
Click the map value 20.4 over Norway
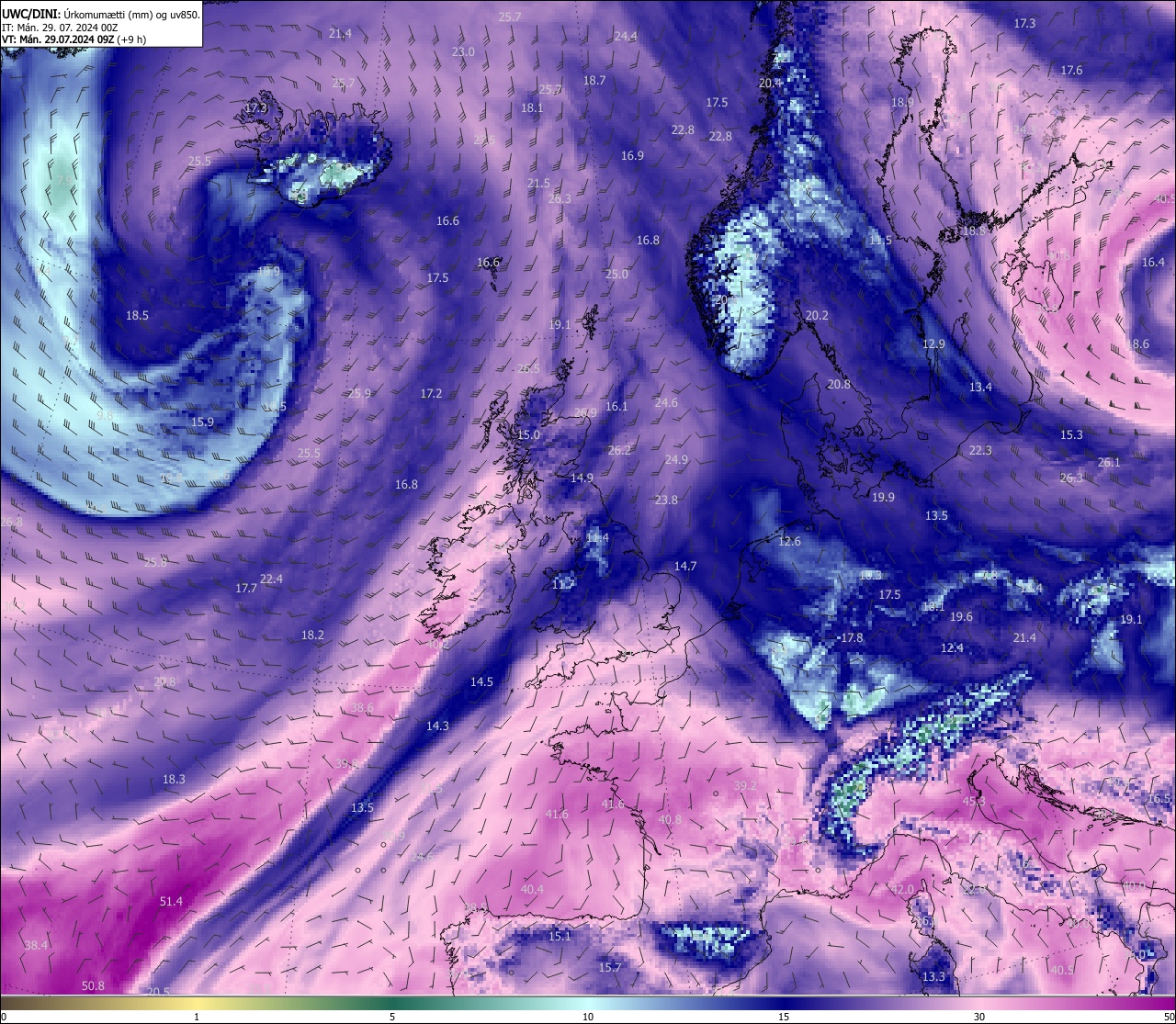pyautogui.click(x=770, y=83)
